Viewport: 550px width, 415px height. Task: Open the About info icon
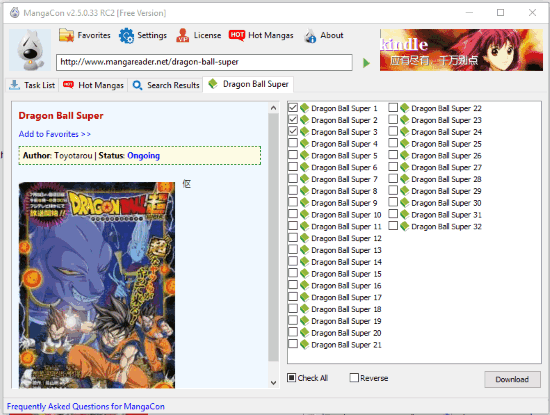click(x=310, y=35)
